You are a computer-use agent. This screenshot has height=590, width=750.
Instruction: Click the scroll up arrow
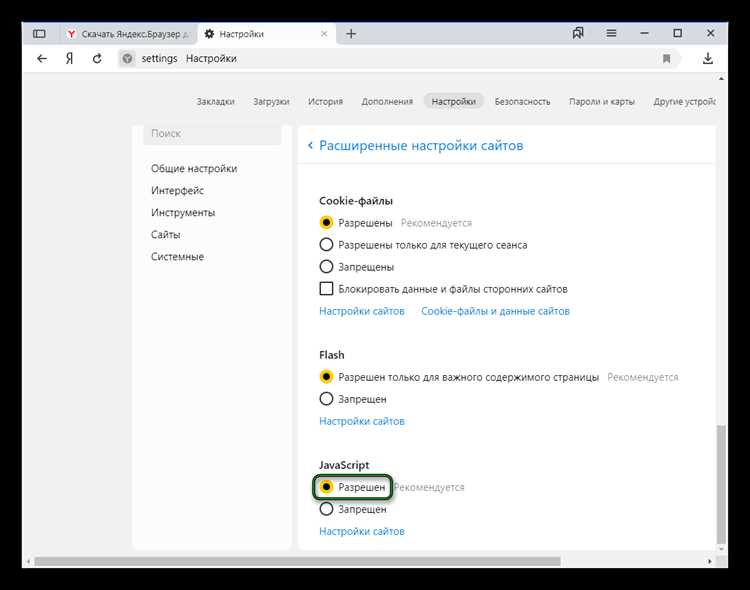pos(721,78)
